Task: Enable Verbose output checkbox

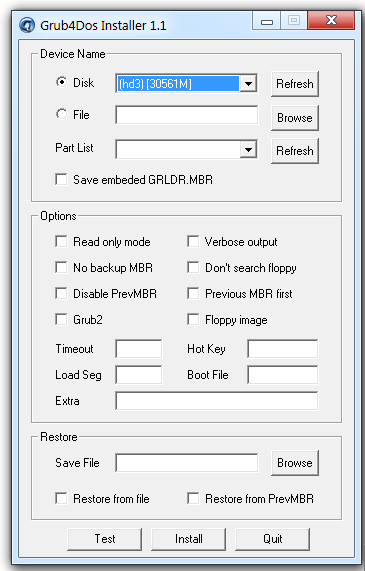Action: 193,241
